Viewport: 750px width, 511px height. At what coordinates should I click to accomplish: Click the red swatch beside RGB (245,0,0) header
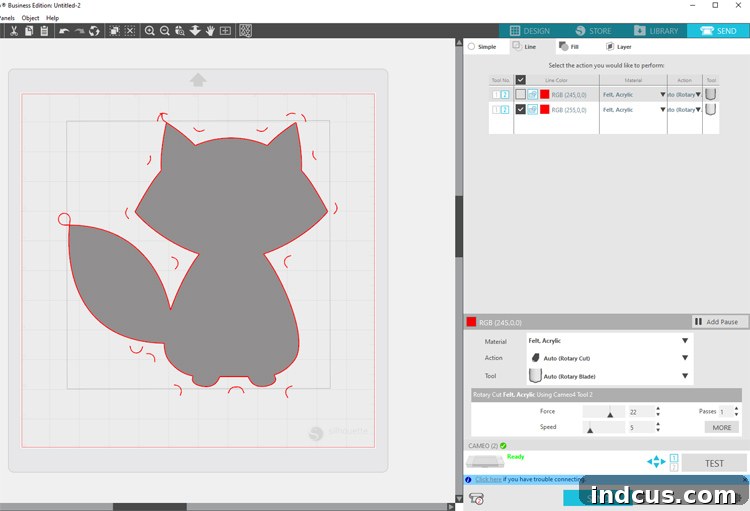click(471, 322)
